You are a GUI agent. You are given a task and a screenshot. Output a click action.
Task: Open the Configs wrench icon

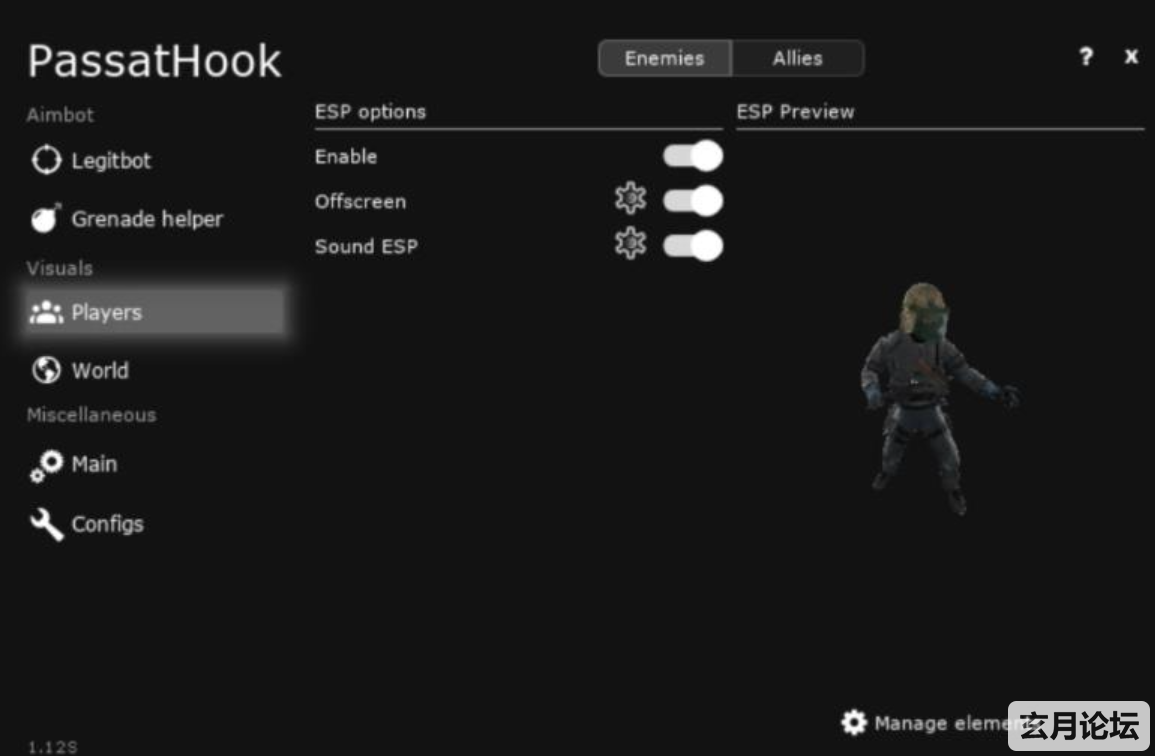46,525
